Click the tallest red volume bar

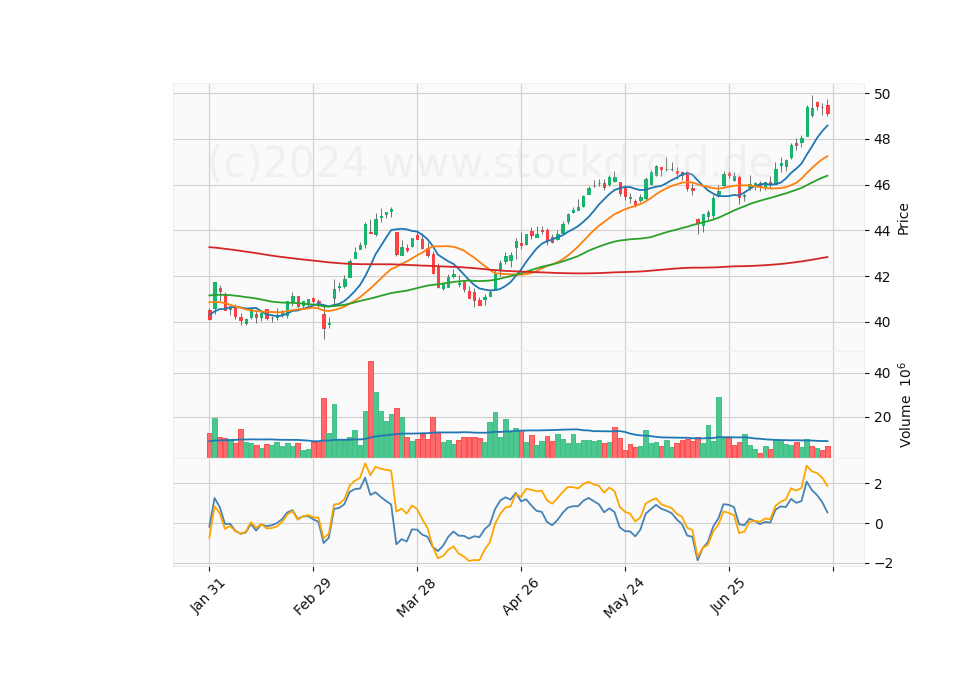click(x=371, y=410)
